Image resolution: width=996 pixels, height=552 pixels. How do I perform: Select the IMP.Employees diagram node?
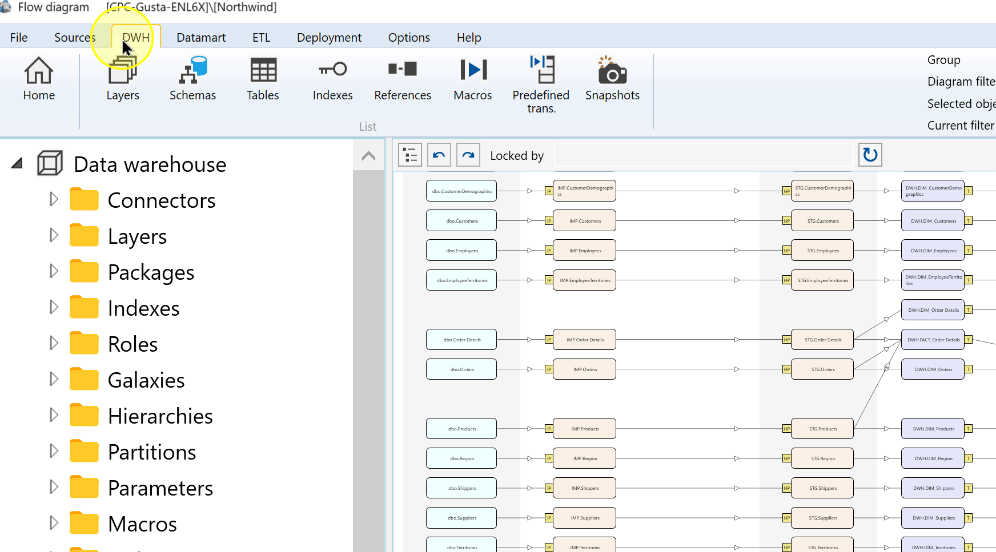[584, 250]
